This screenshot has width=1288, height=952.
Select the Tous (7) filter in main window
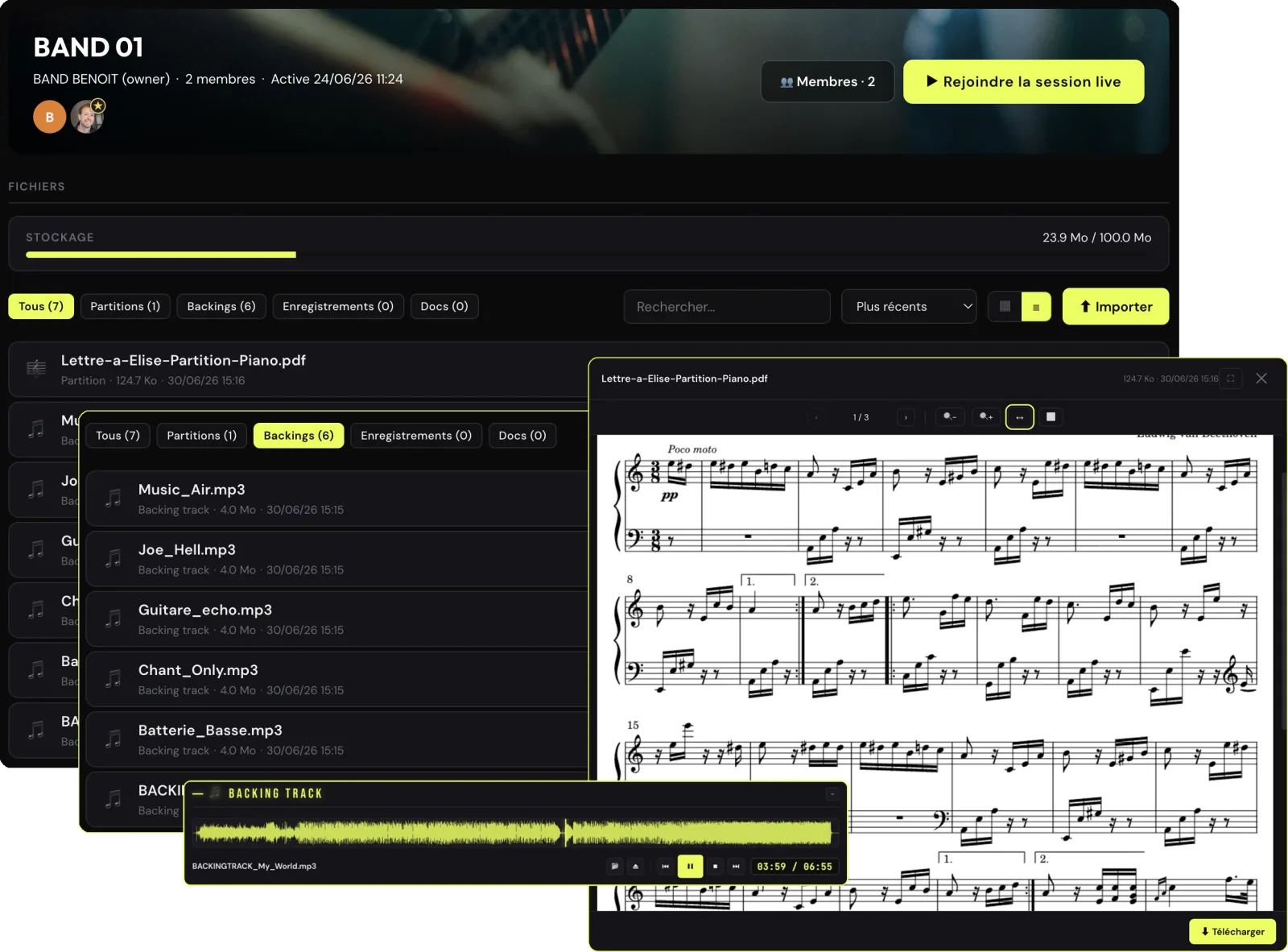coord(41,306)
